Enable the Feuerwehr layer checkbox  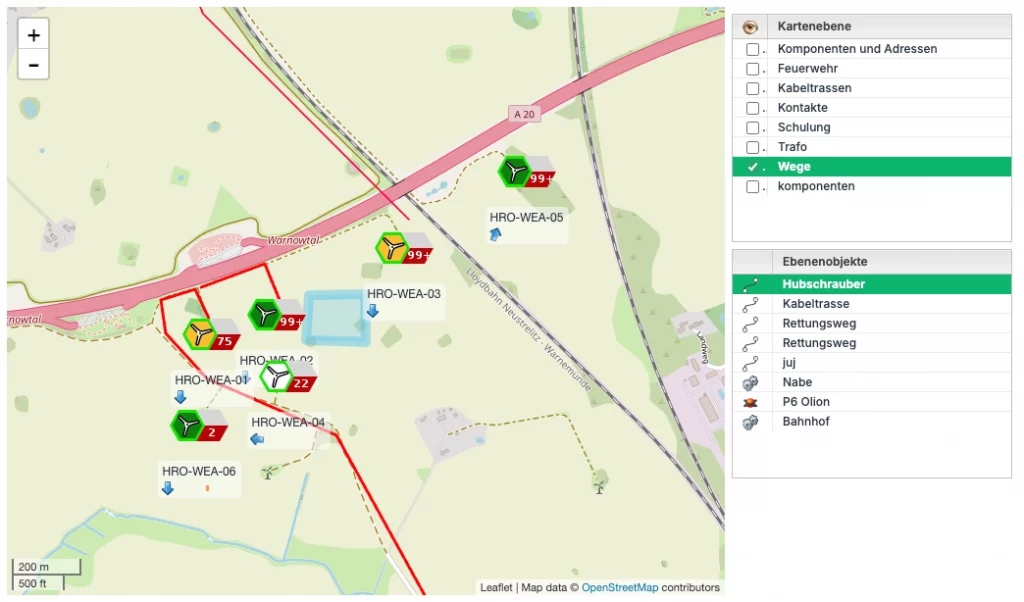click(752, 68)
